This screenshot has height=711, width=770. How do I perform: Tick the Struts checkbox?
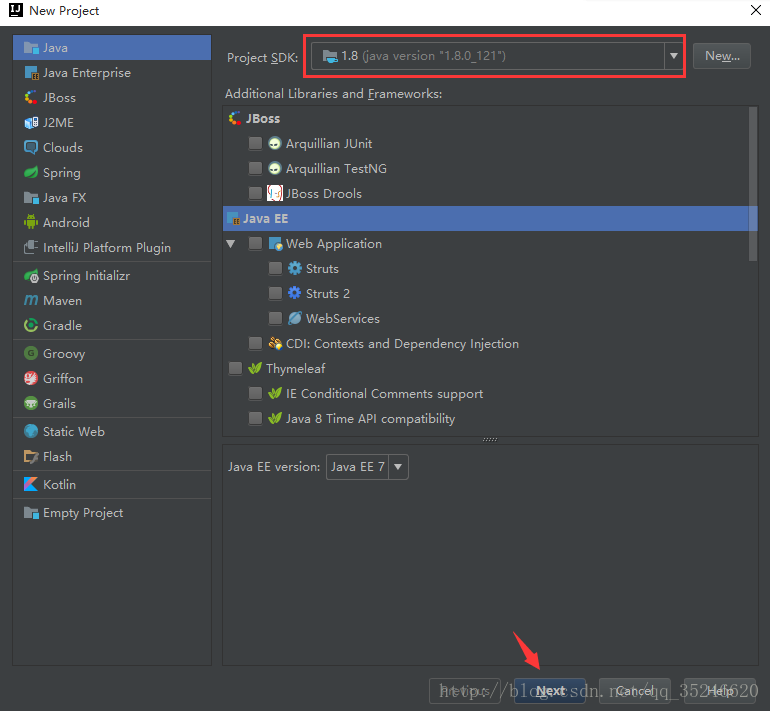pyautogui.click(x=275, y=268)
